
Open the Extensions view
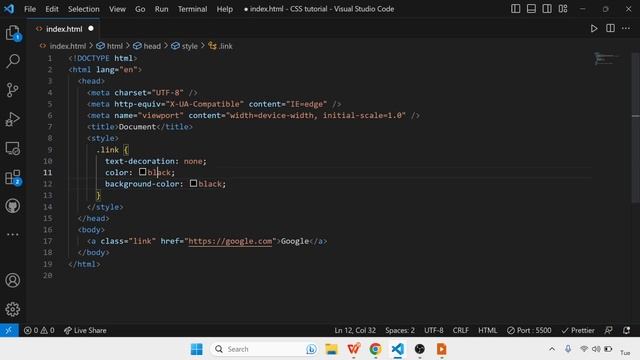pyautogui.click(x=13, y=178)
